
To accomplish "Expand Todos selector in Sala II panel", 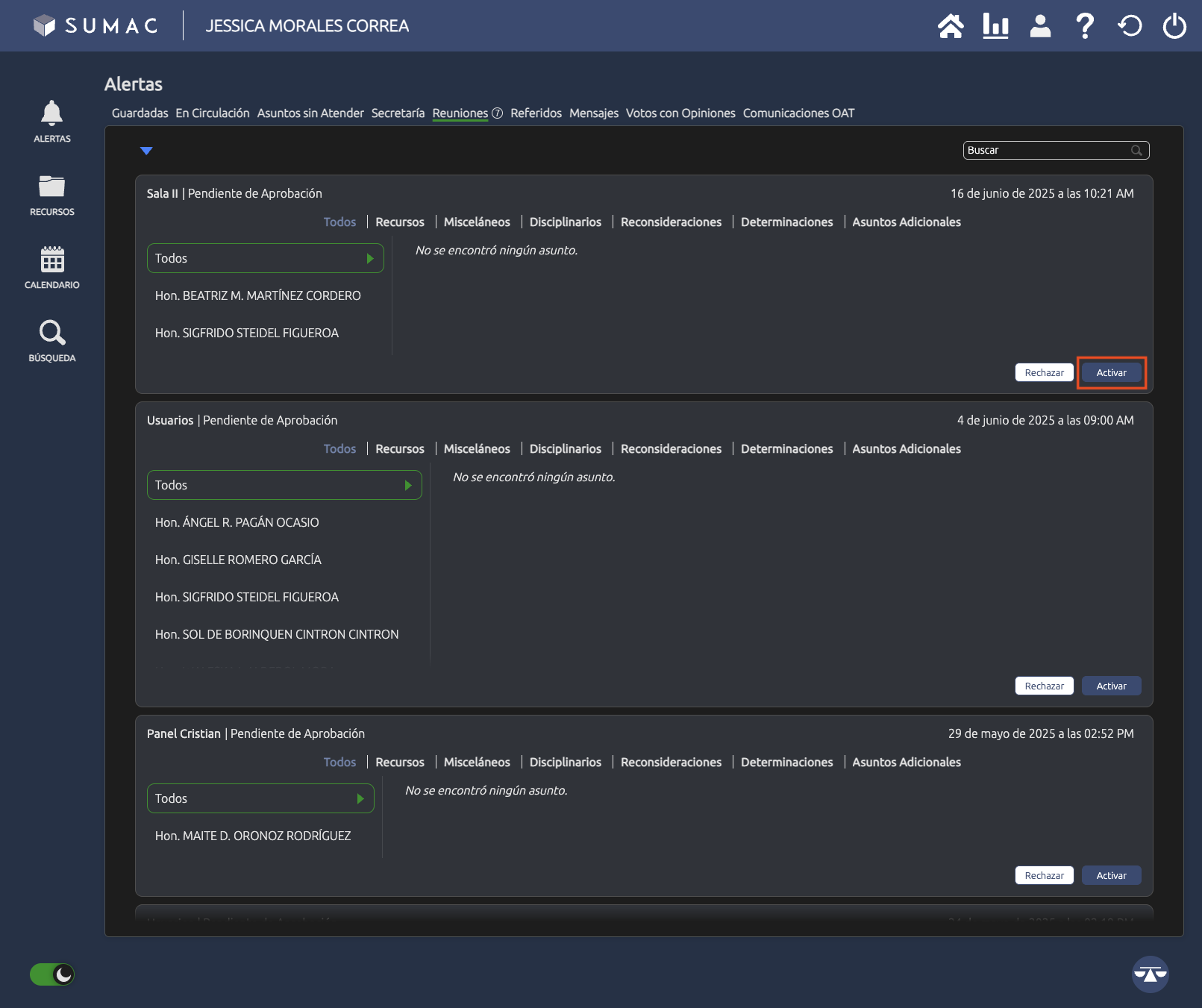I will point(265,258).
